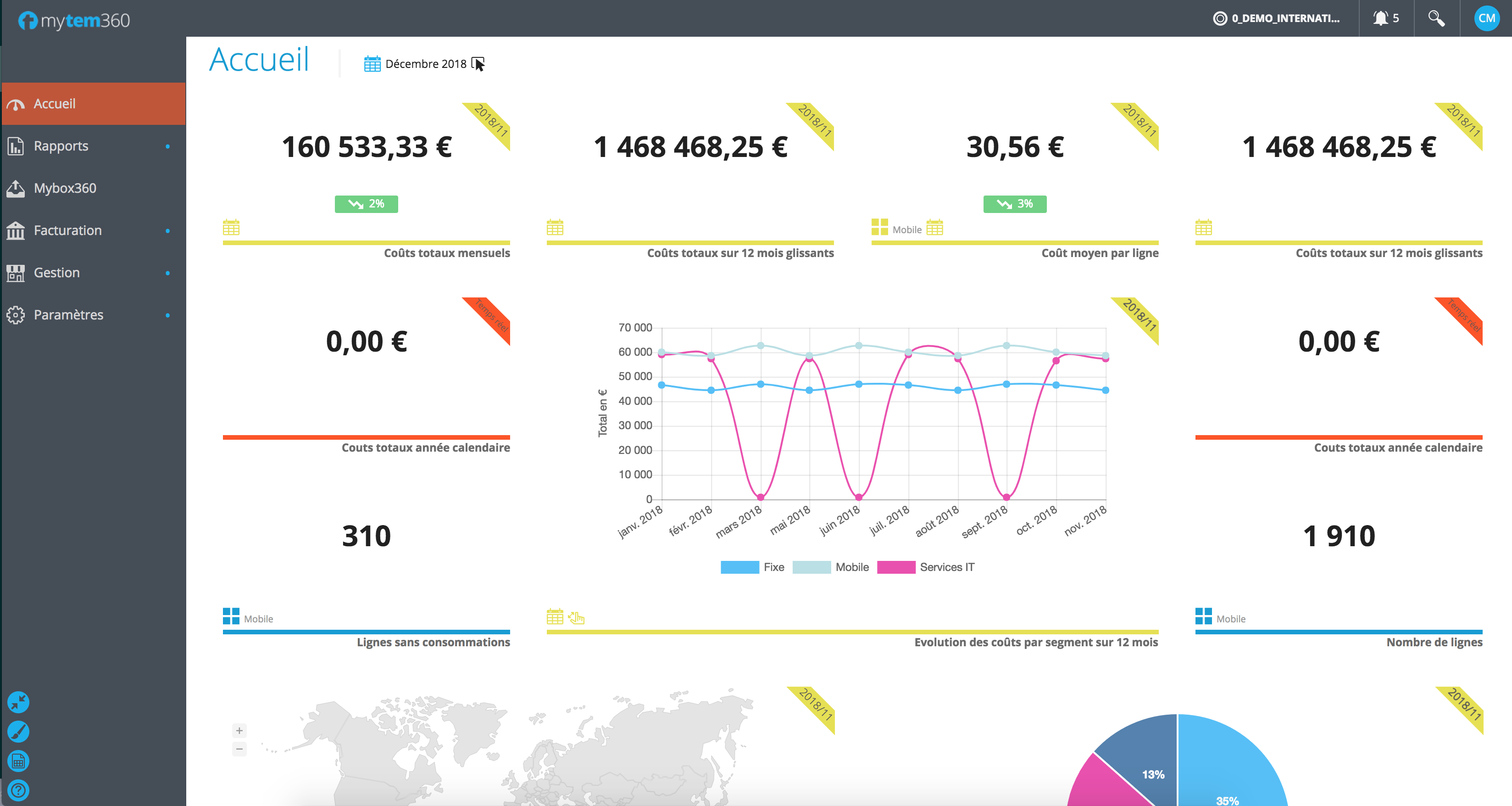
Task: Click the calendar icon on rightmost 12 mois glissants widget
Action: click(1203, 227)
